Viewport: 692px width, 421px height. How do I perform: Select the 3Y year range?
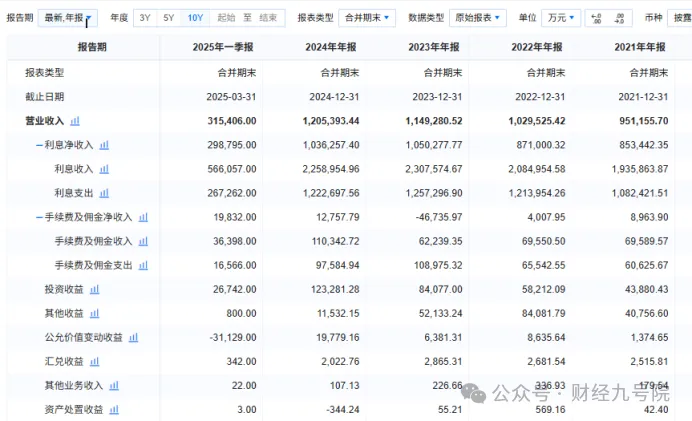[145, 18]
